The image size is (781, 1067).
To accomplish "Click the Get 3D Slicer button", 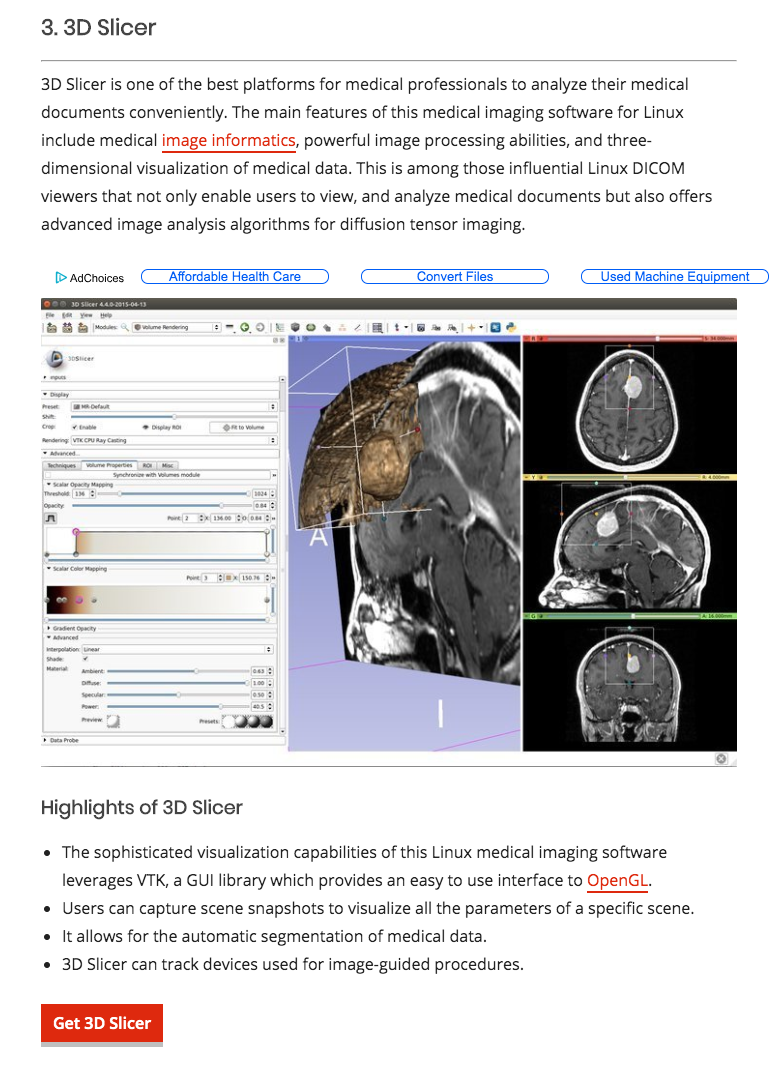I will [x=102, y=1023].
